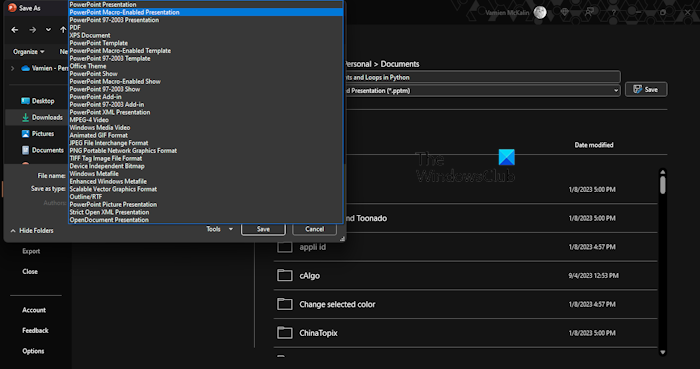This screenshot has width=700, height=369.
Task: Open the ChinaTopix folder
Action: tap(466, 333)
